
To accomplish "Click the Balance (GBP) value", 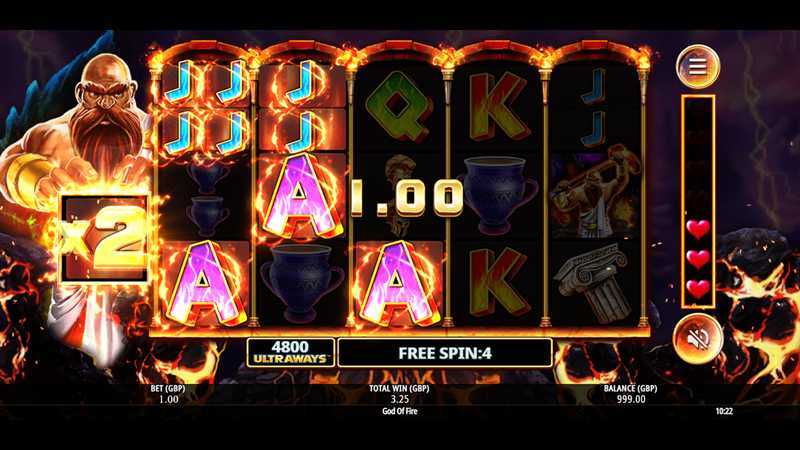I will coord(631,399).
